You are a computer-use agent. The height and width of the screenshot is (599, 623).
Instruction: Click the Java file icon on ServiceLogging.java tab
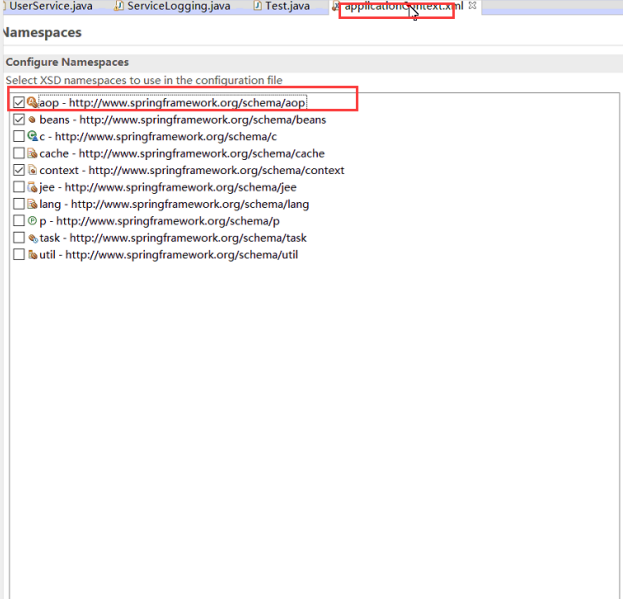pyautogui.click(x=118, y=6)
